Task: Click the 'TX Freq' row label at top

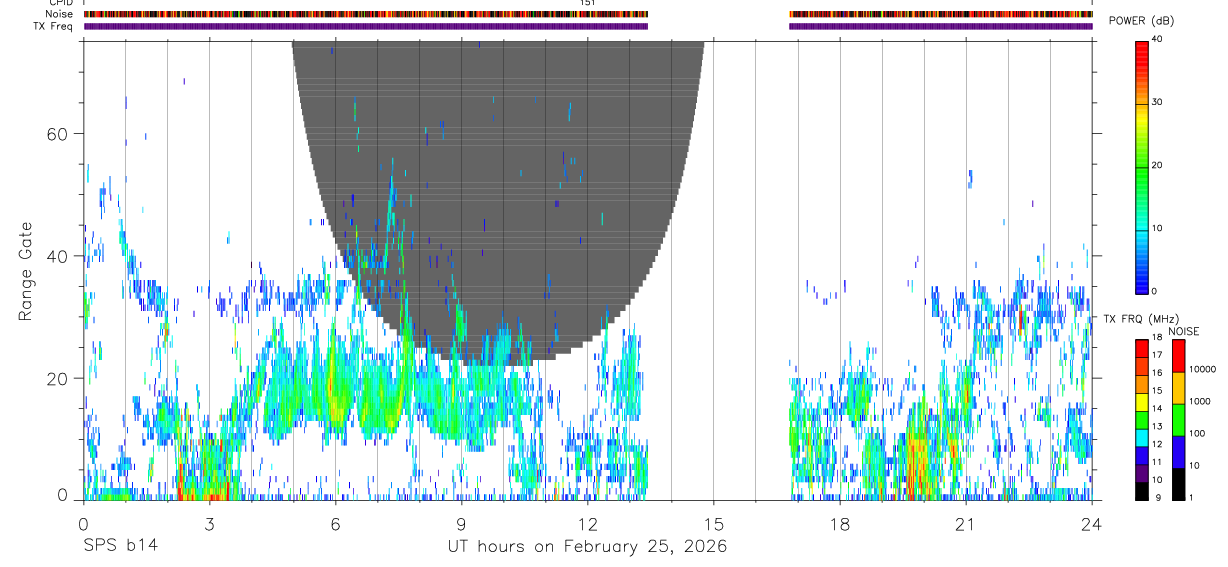Action: (x=53, y=26)
